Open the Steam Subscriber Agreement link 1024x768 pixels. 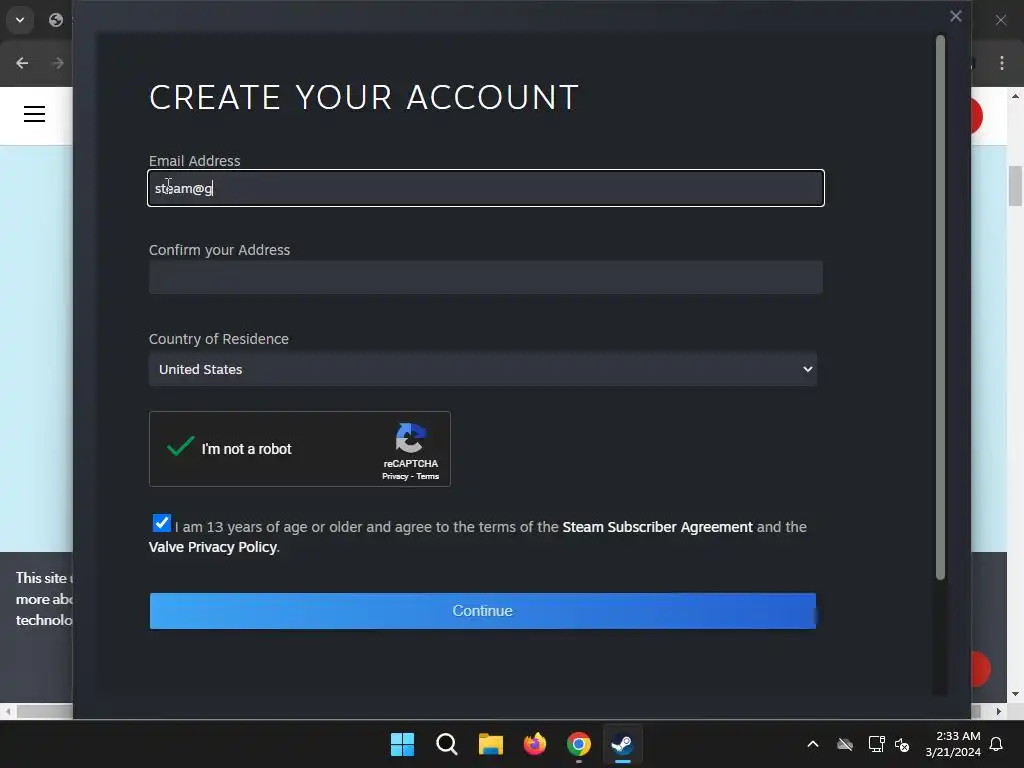(x=657, y=527)
